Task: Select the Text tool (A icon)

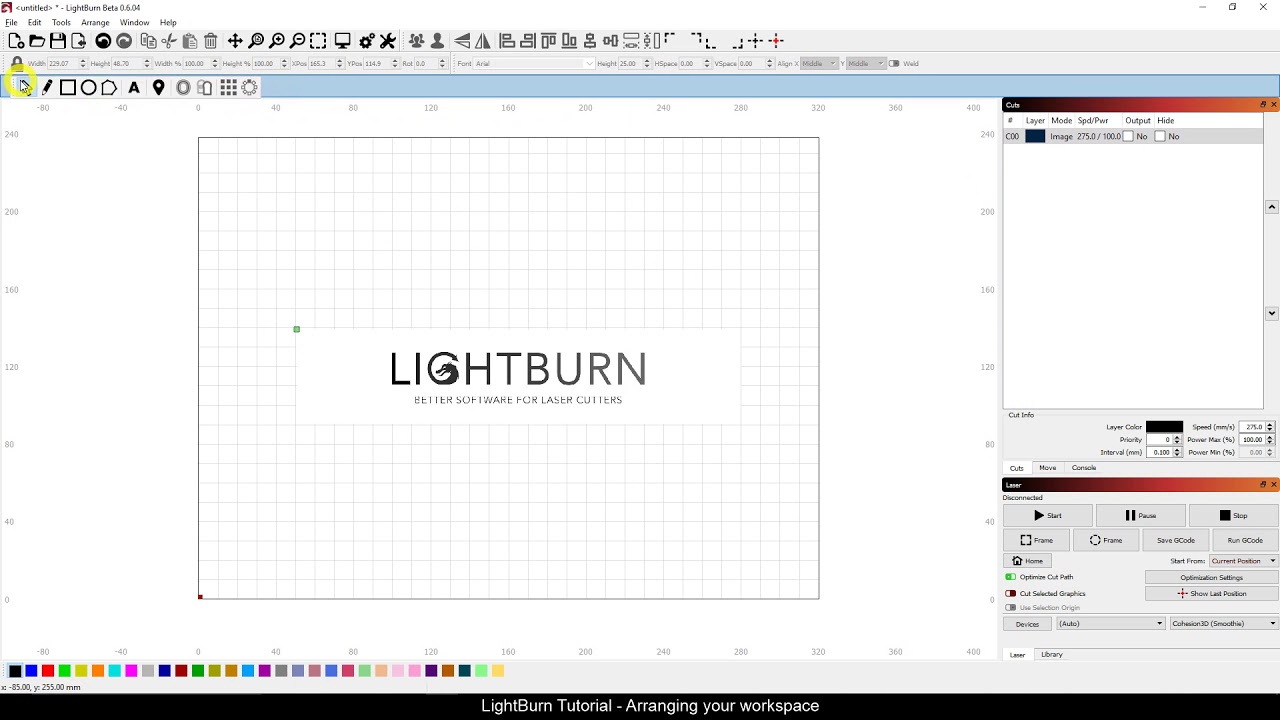Action: (x=134, y=88)
